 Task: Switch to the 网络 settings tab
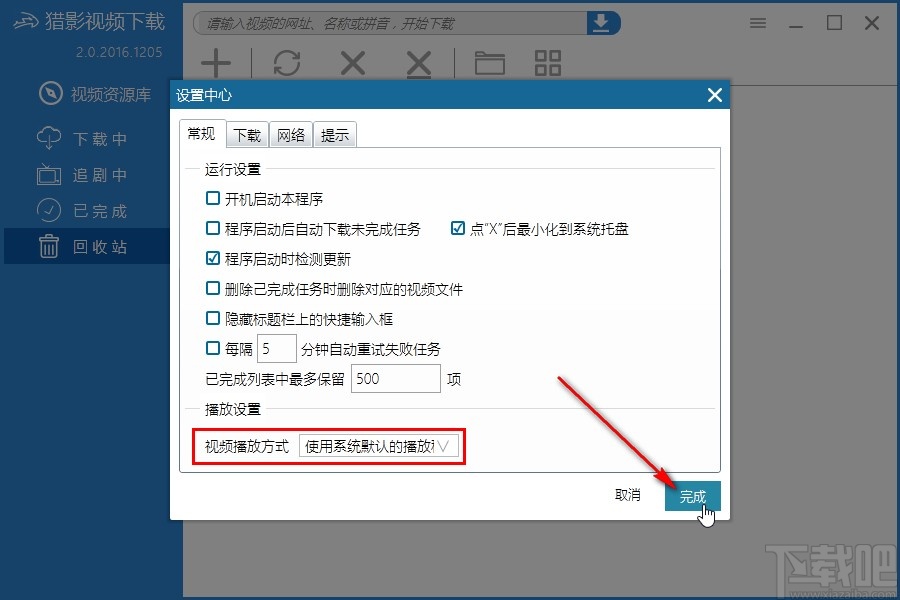pos(291,135)
